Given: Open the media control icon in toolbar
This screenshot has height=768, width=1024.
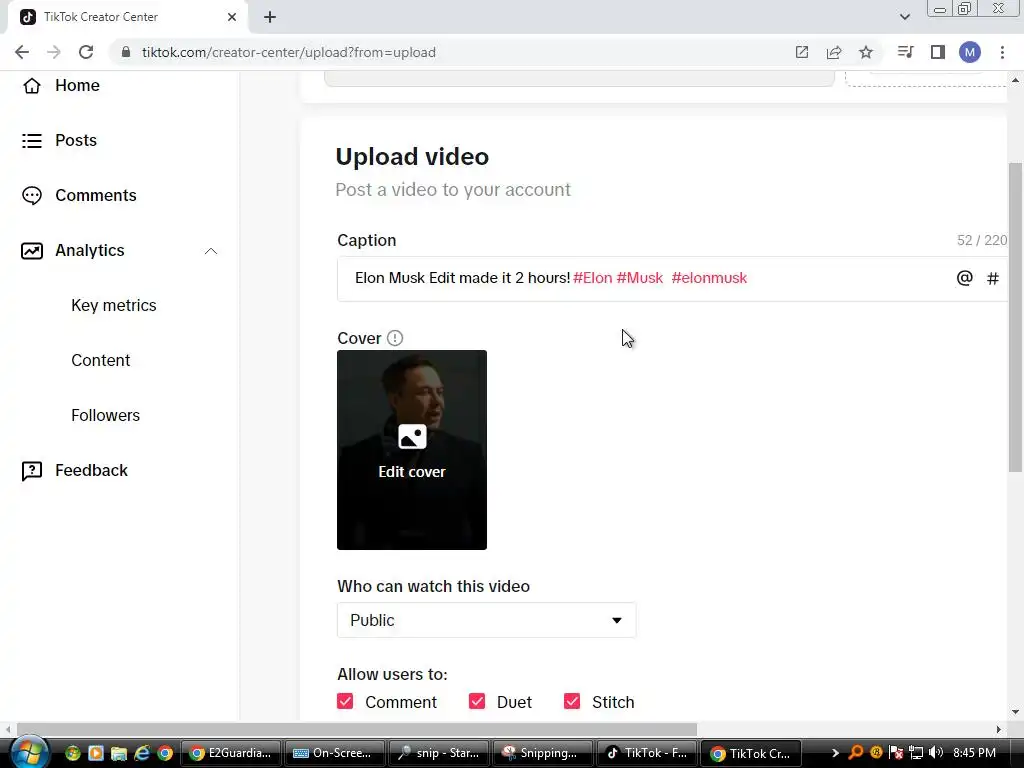Looking at the screenshot, I should (x=905, y=52).
